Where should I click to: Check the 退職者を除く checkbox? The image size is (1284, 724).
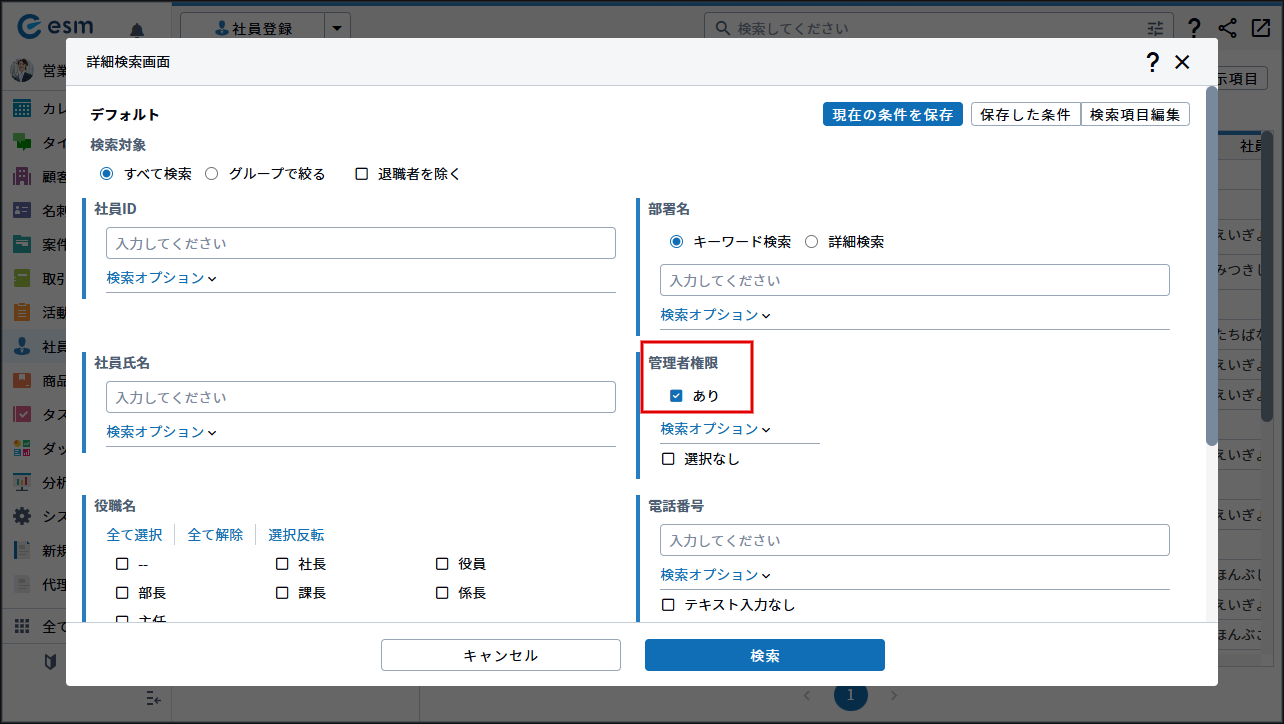coord(362,174)
